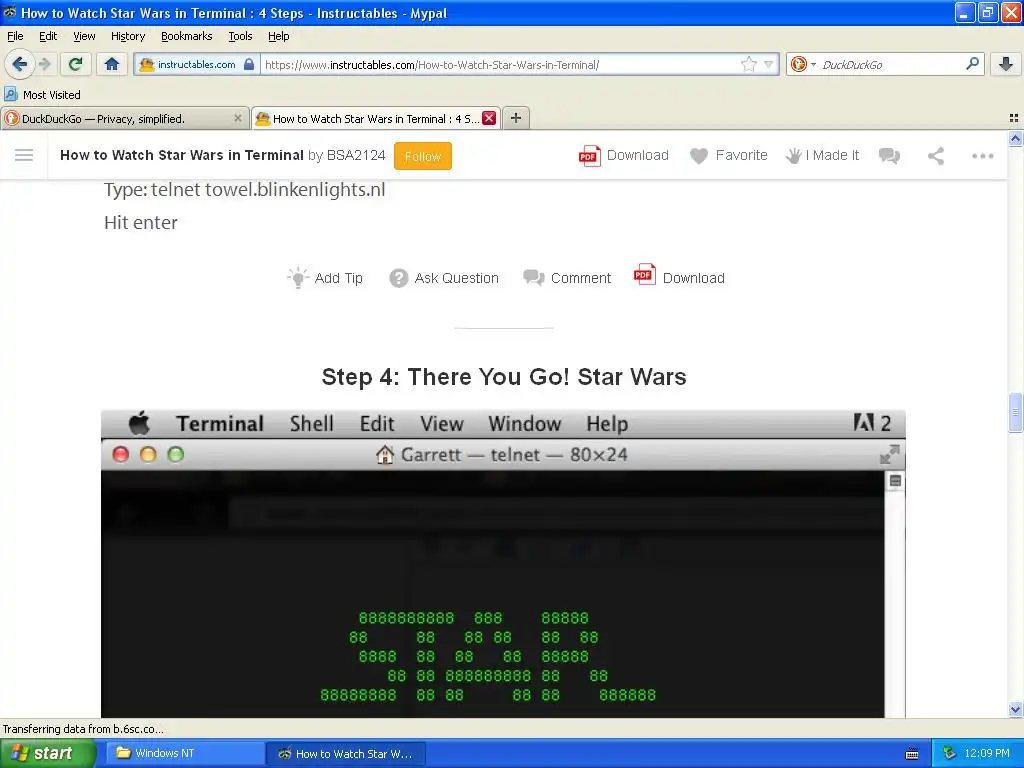1024x768 pixels.
Task: Click the How to Watch Star W... taskbar button
Action: coord(346,754)
